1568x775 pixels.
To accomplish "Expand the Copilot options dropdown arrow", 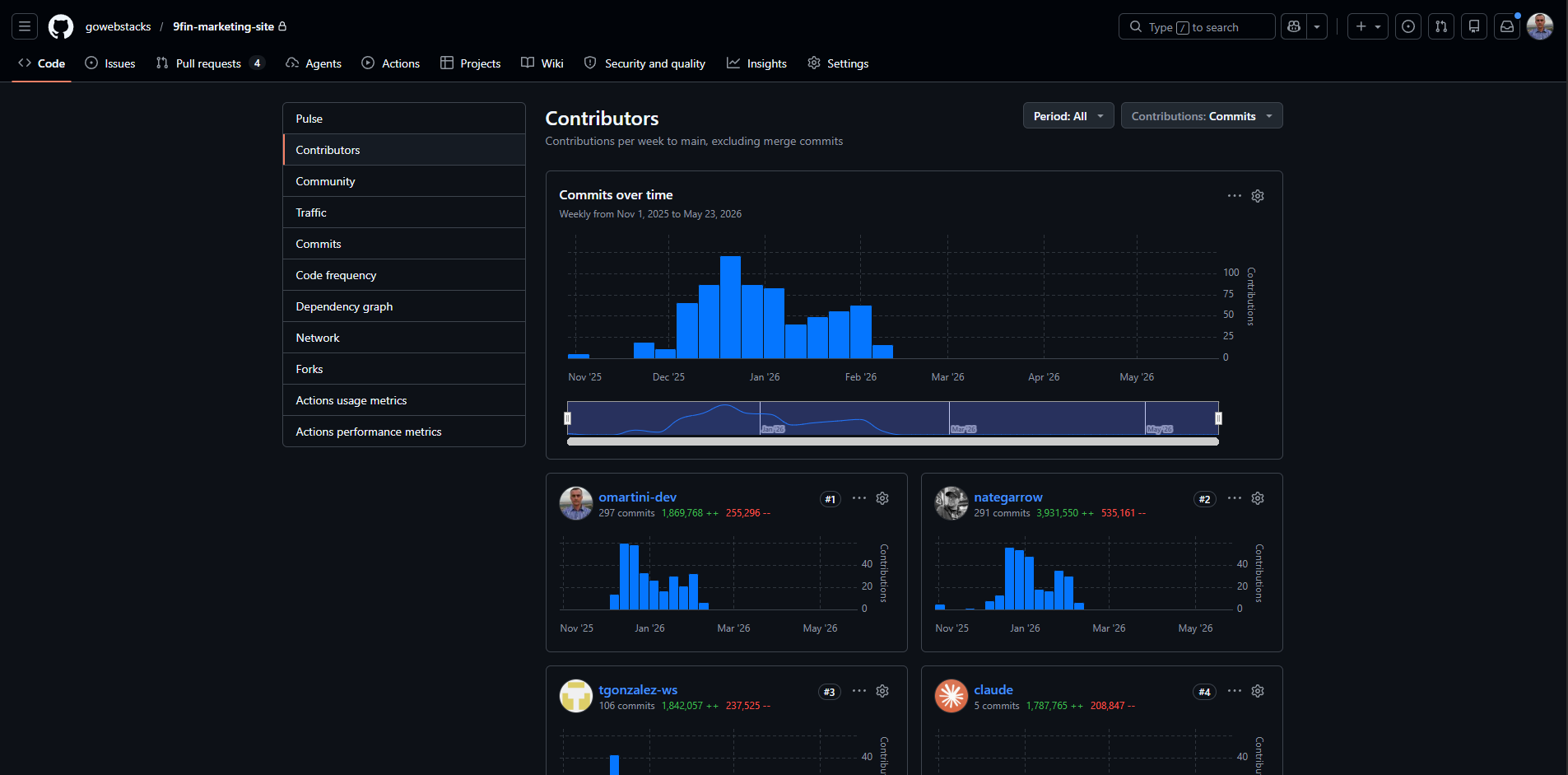I will click(1317, 26).
